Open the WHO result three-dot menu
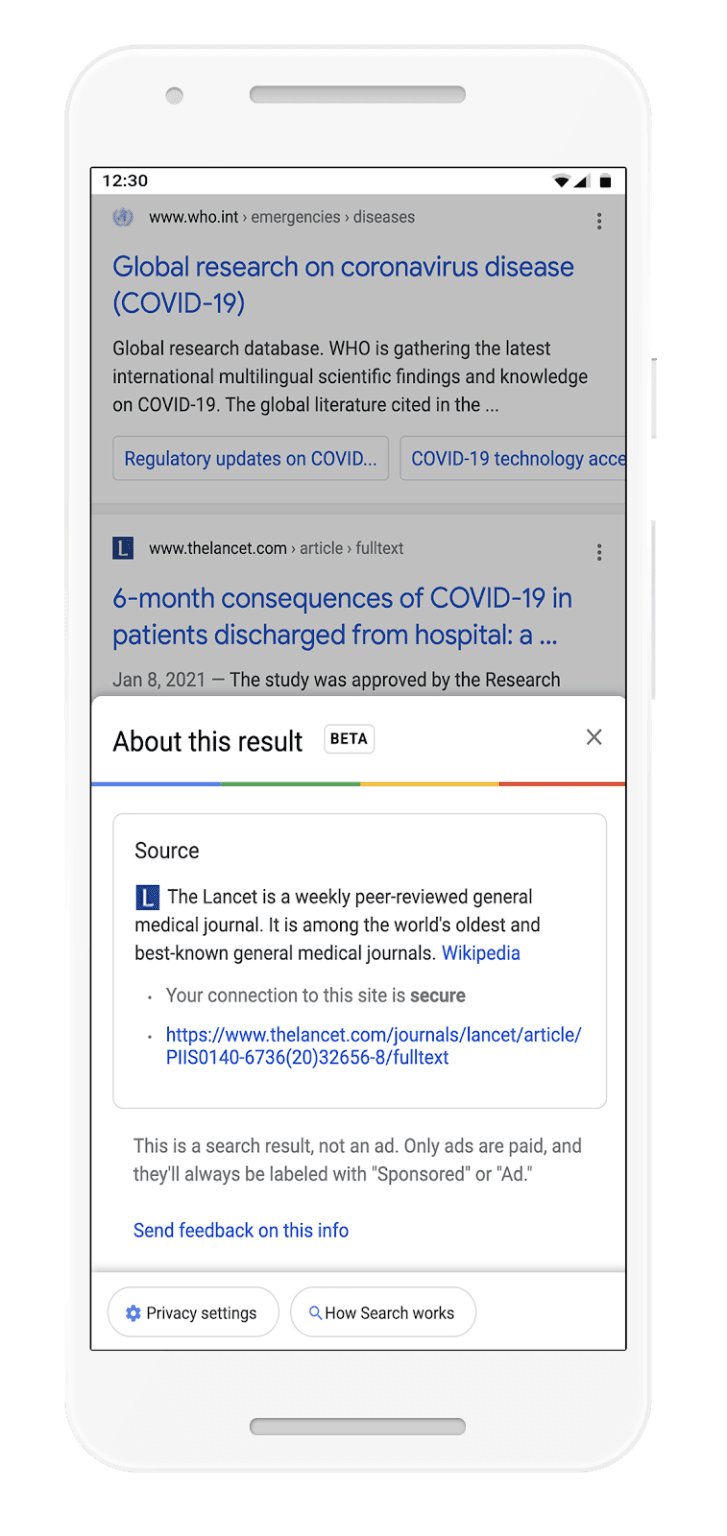The width and height of the screenshot is (727, 1536). [599, 221]
